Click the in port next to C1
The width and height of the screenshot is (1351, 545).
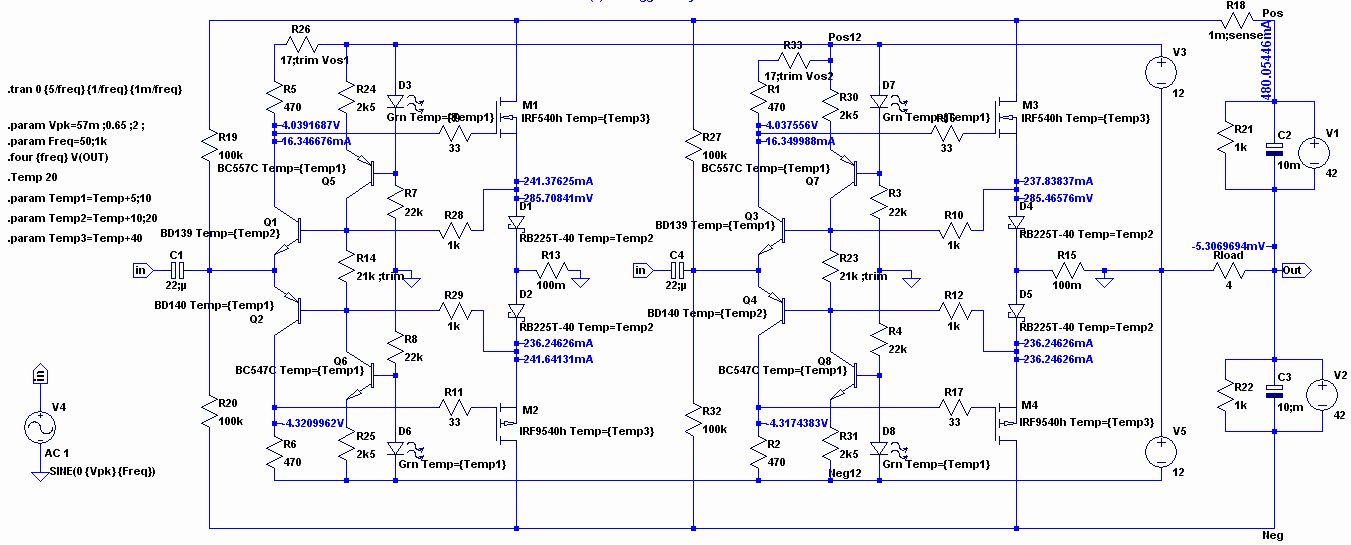(x=145, y=270)
